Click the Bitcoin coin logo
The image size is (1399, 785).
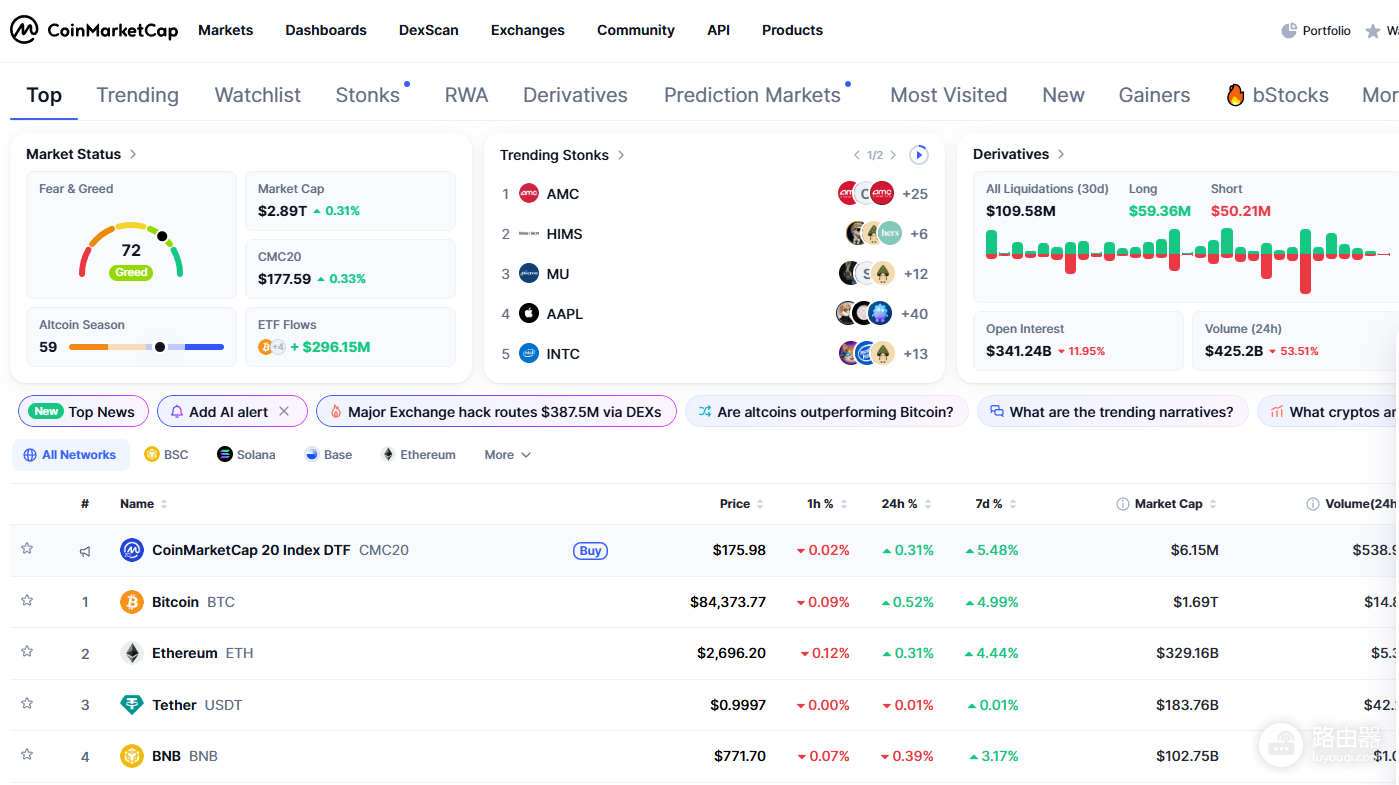132,602
